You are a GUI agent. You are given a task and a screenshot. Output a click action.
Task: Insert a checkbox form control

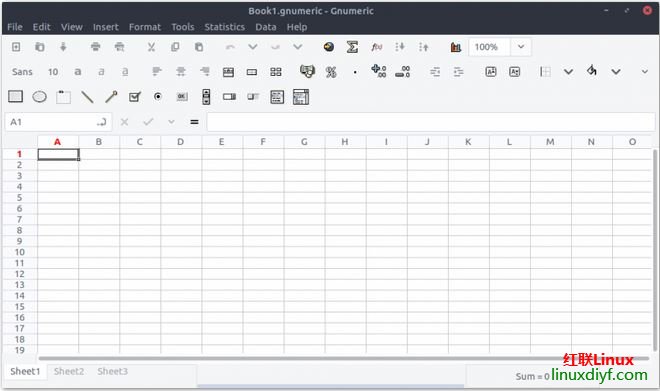[x=134, y=97]
